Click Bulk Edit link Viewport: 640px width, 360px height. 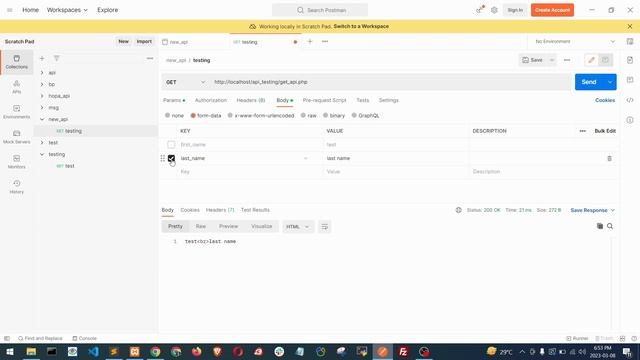point(605,131)
